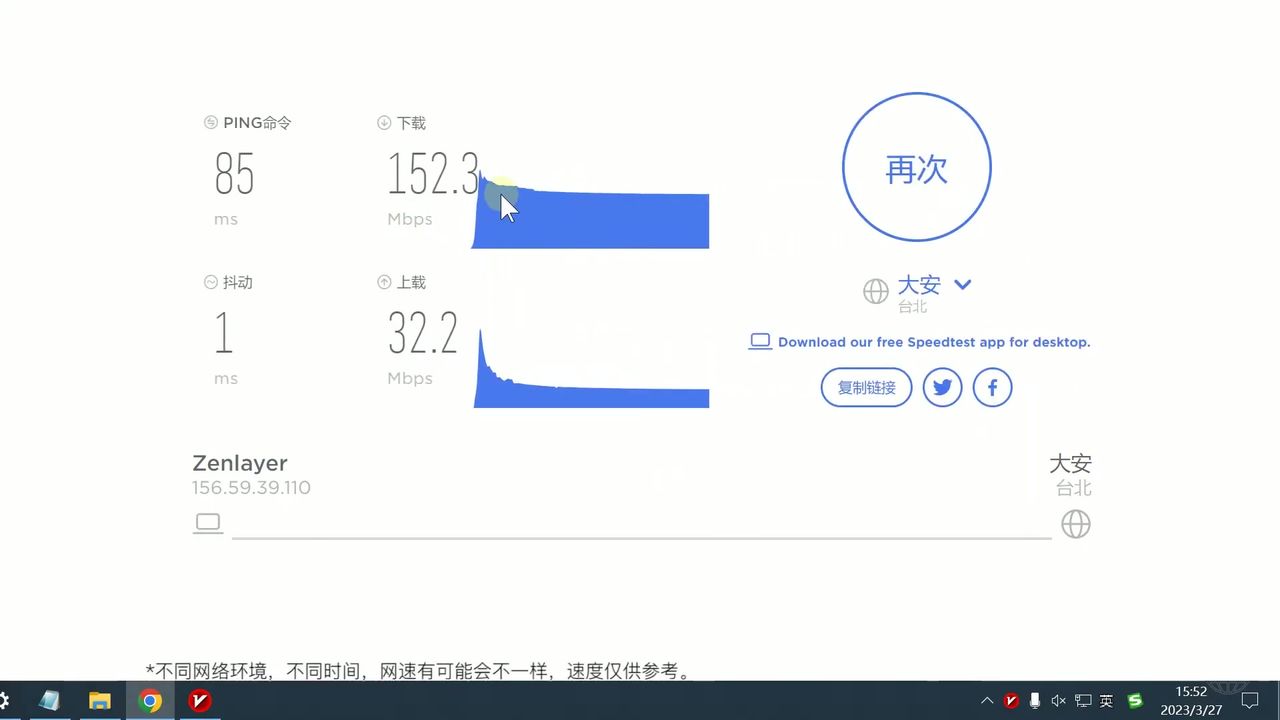The width and height of the screenshot is (1280, 720).
Task: Open the notification center from the taskbar
Action: coord(1250,701)
